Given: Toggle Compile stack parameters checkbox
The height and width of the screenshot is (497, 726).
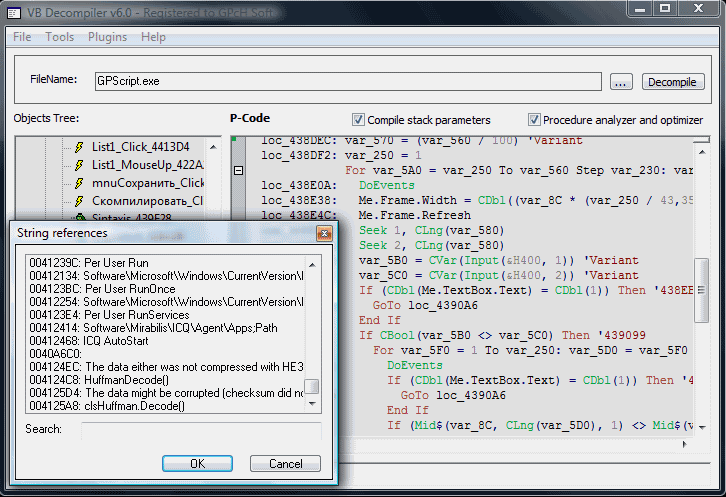Looking at the screenshot, I should (x=358, y=120).
